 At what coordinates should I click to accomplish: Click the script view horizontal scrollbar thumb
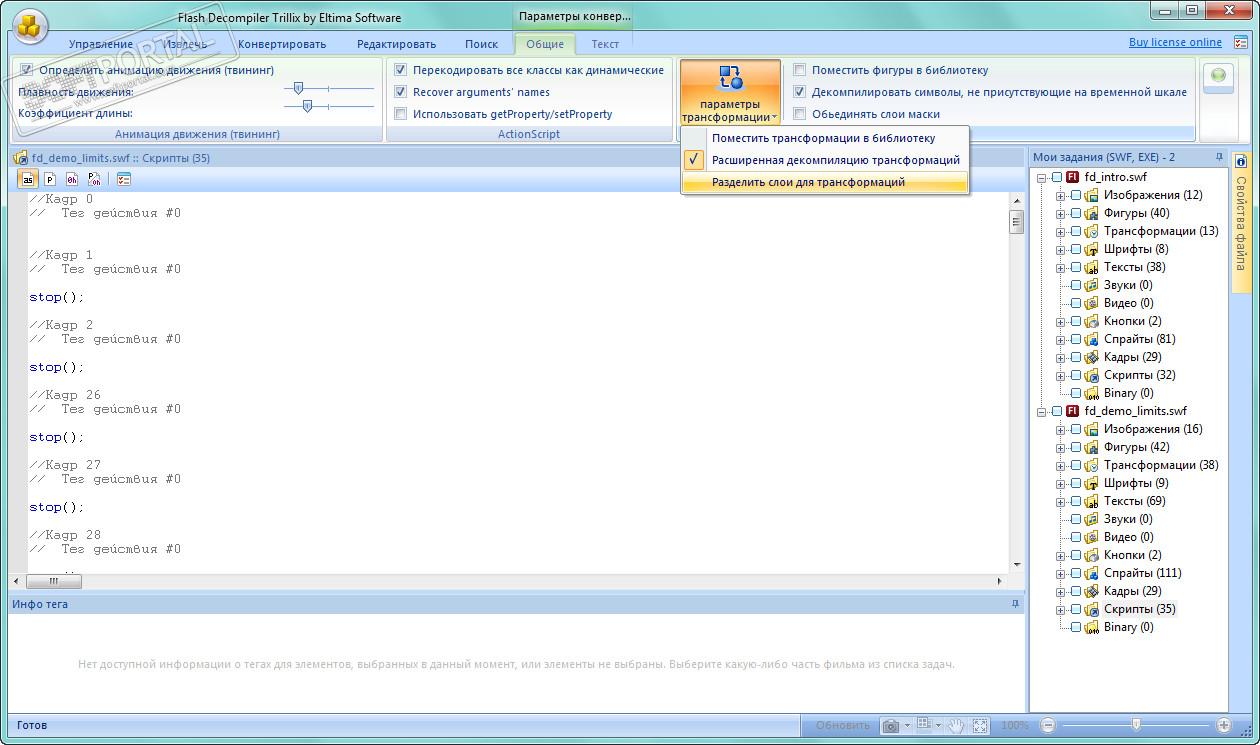click(x=54, y=581)
